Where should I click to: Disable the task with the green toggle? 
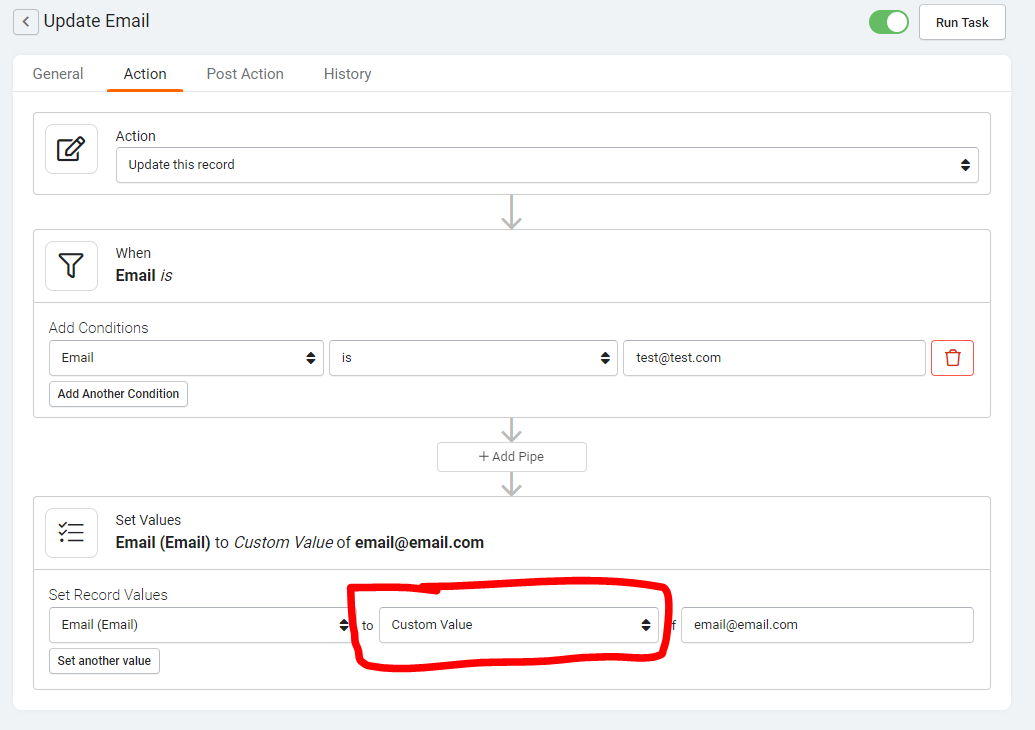[x=888, y=21]
